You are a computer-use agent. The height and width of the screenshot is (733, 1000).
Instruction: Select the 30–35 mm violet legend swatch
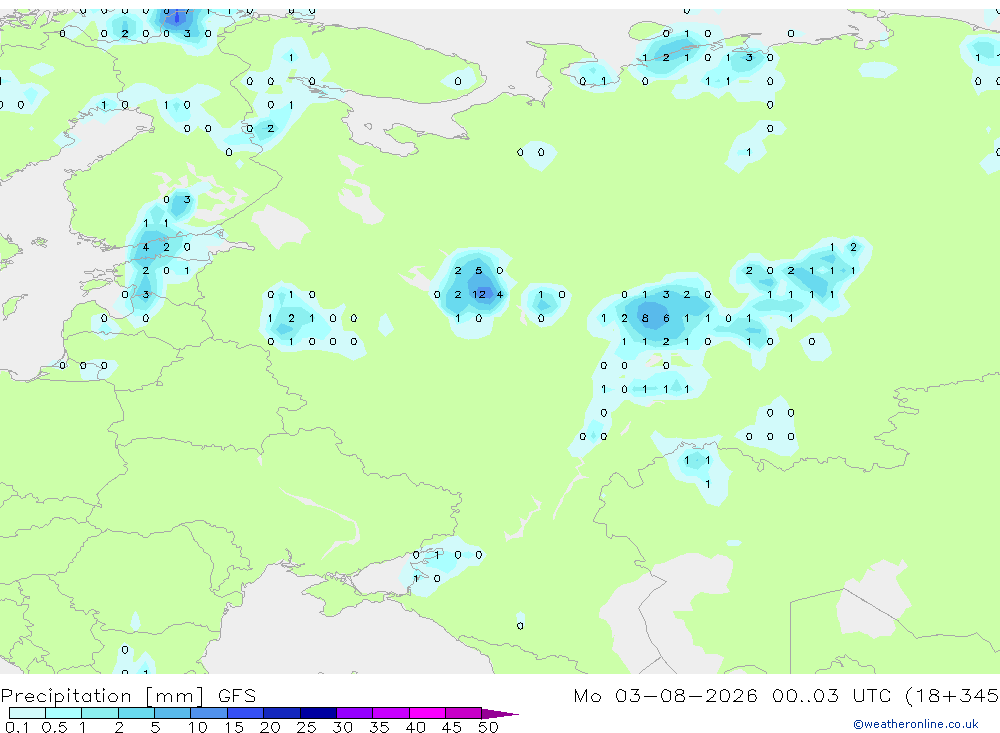point(355,713)
